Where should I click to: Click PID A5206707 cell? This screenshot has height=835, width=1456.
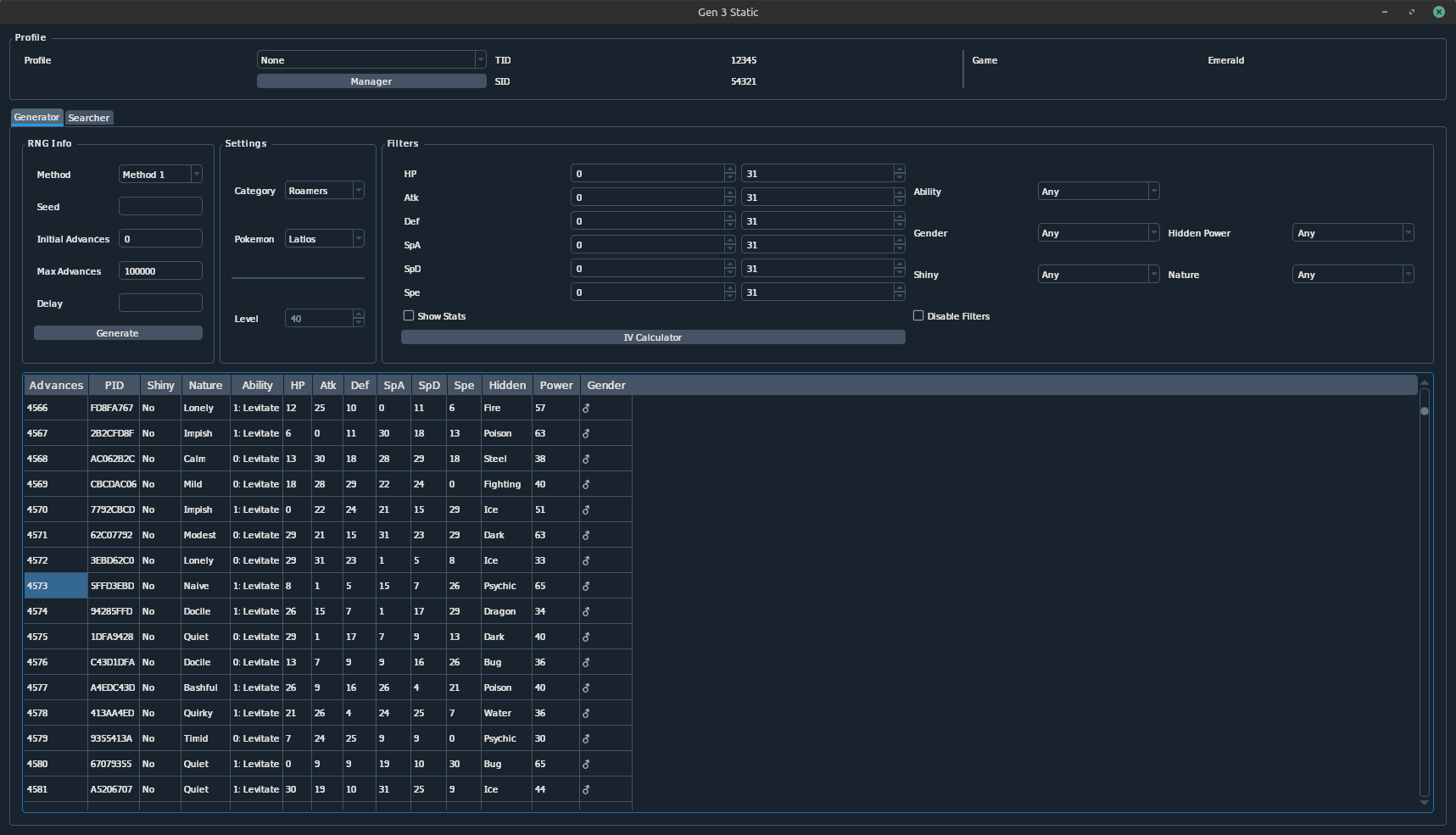[x=113, y=789]
